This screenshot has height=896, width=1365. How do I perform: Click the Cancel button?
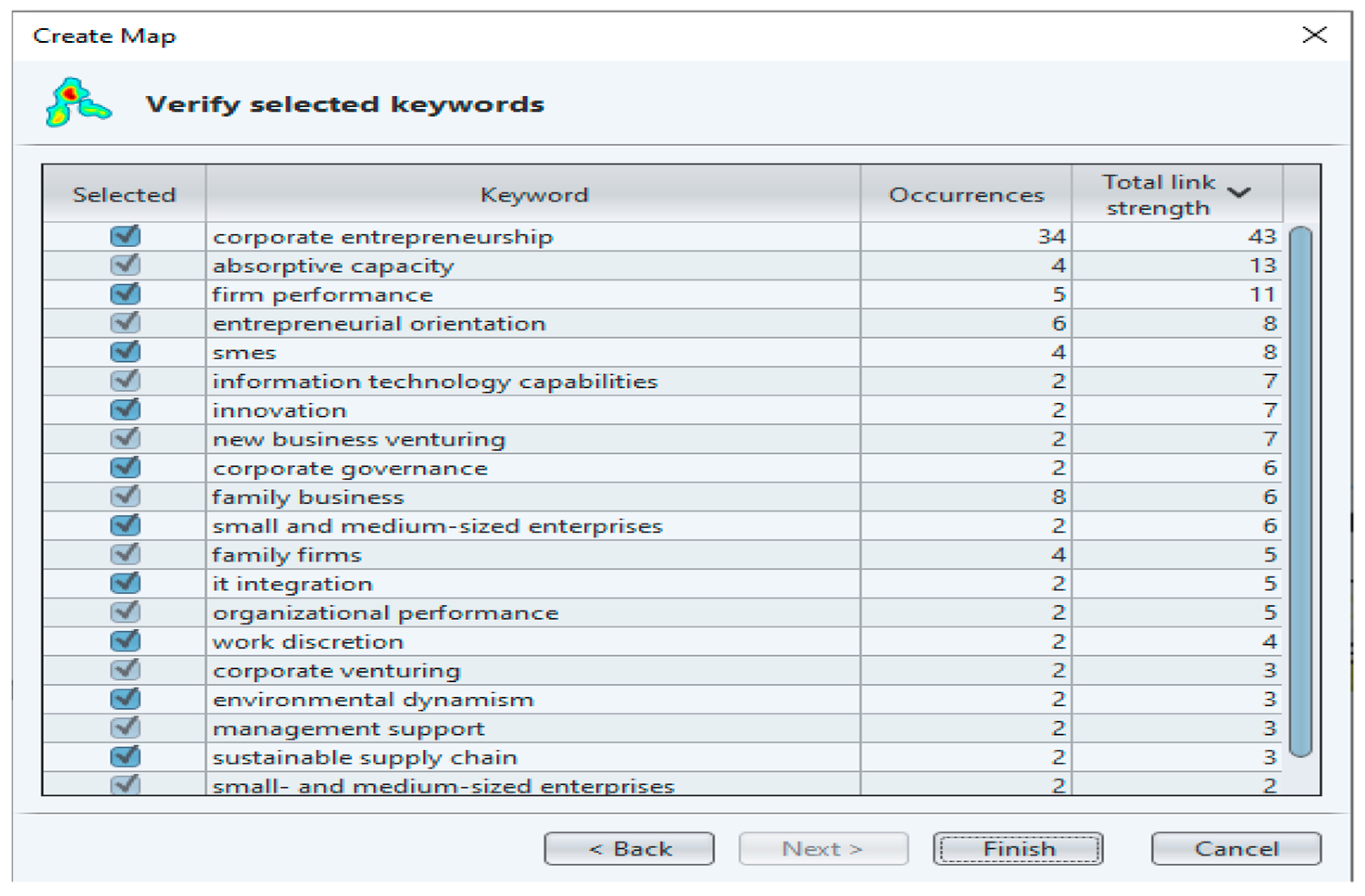click(1236, 848)
